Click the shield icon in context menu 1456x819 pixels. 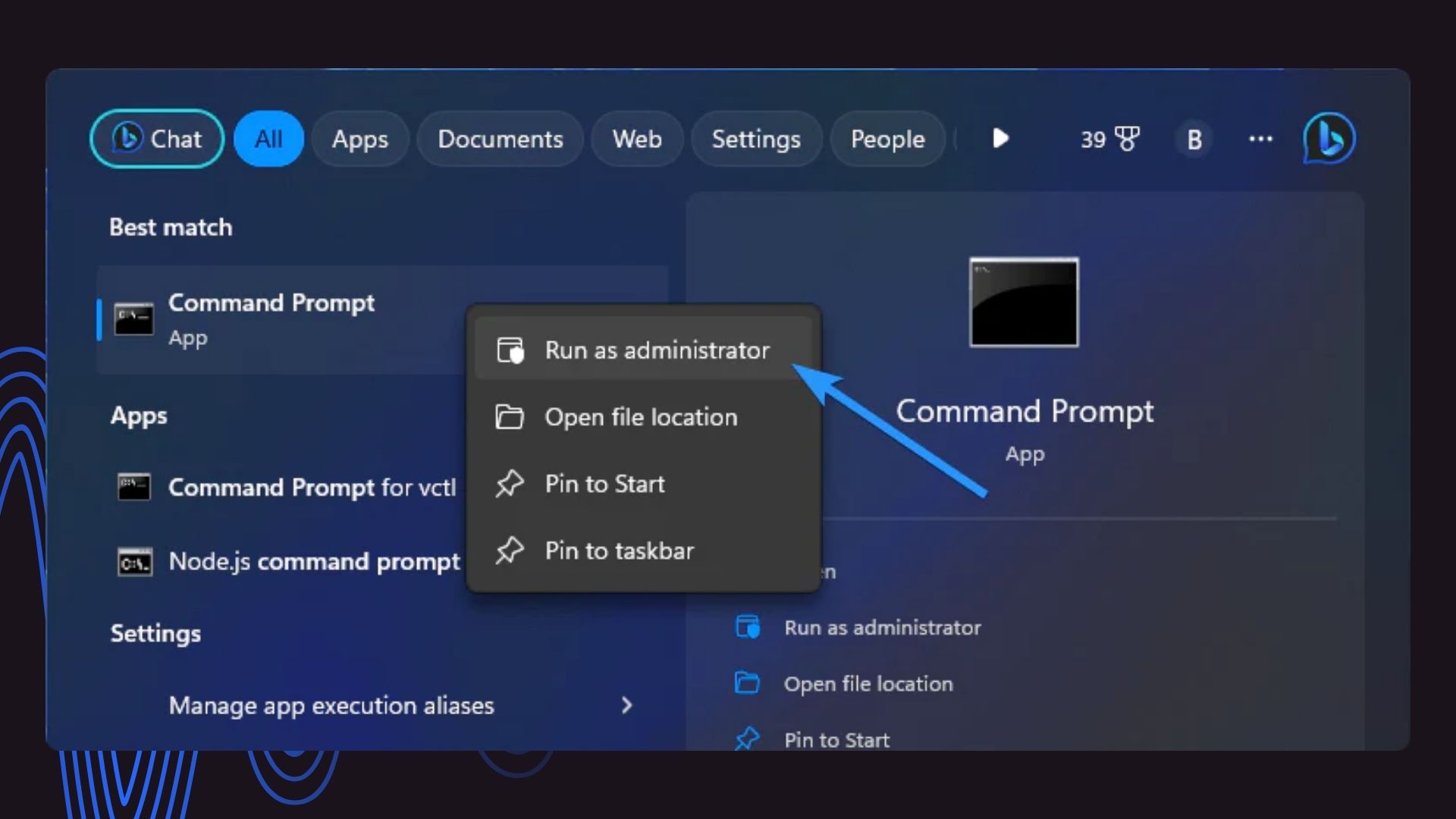[x=510, y=350]
